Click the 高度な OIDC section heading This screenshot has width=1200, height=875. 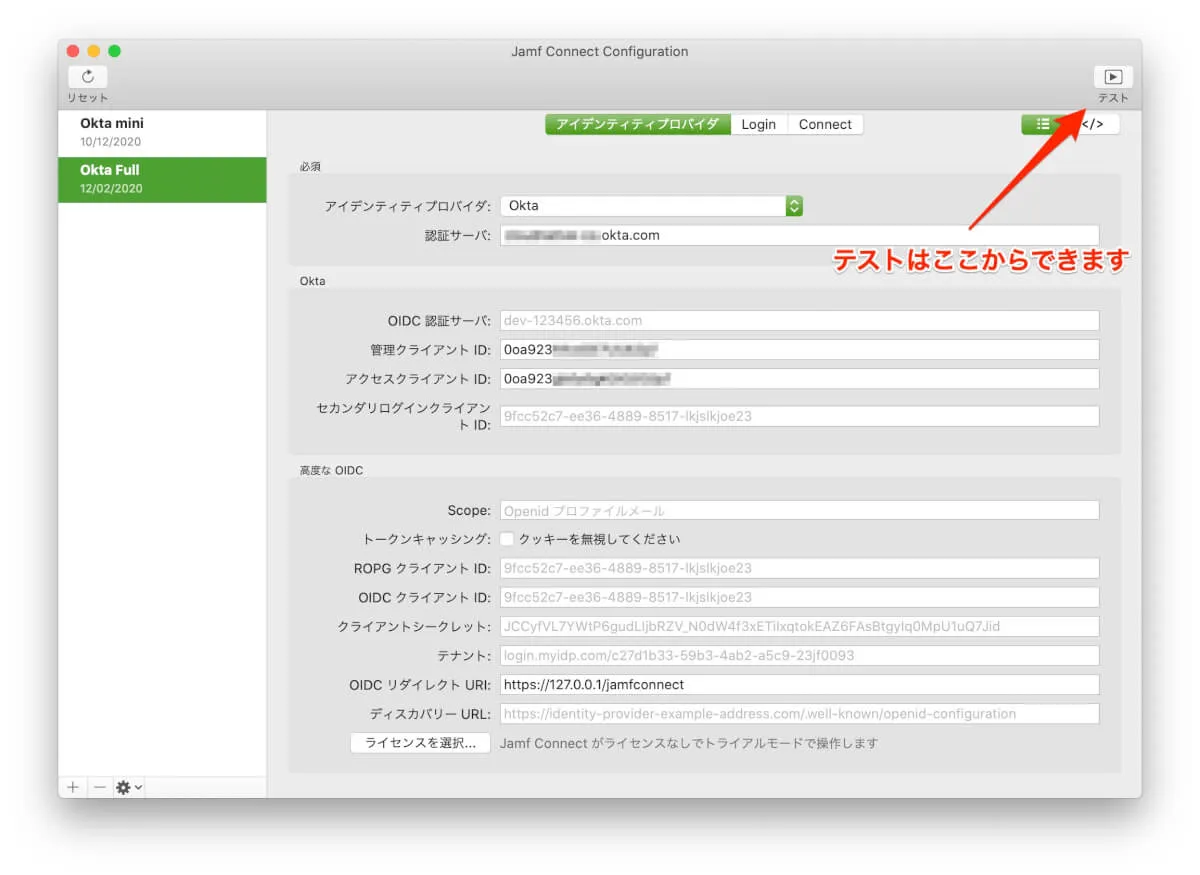(x=331, y=470)
